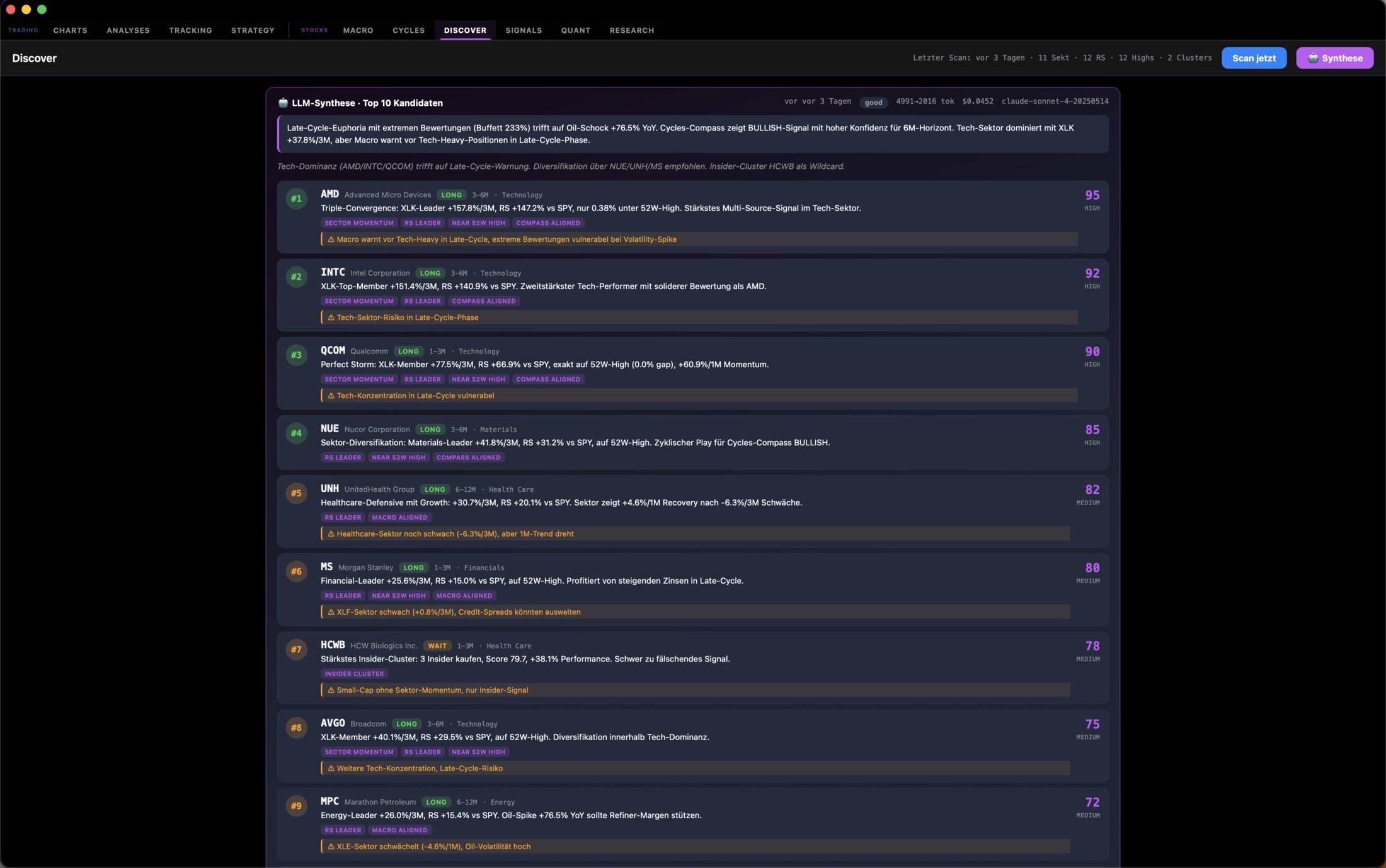Viewport: 1386px width, 868px height.
Task: Click the 'Letzter Scan: vor 3 Tagen' status text
Action: click(969, 58)
